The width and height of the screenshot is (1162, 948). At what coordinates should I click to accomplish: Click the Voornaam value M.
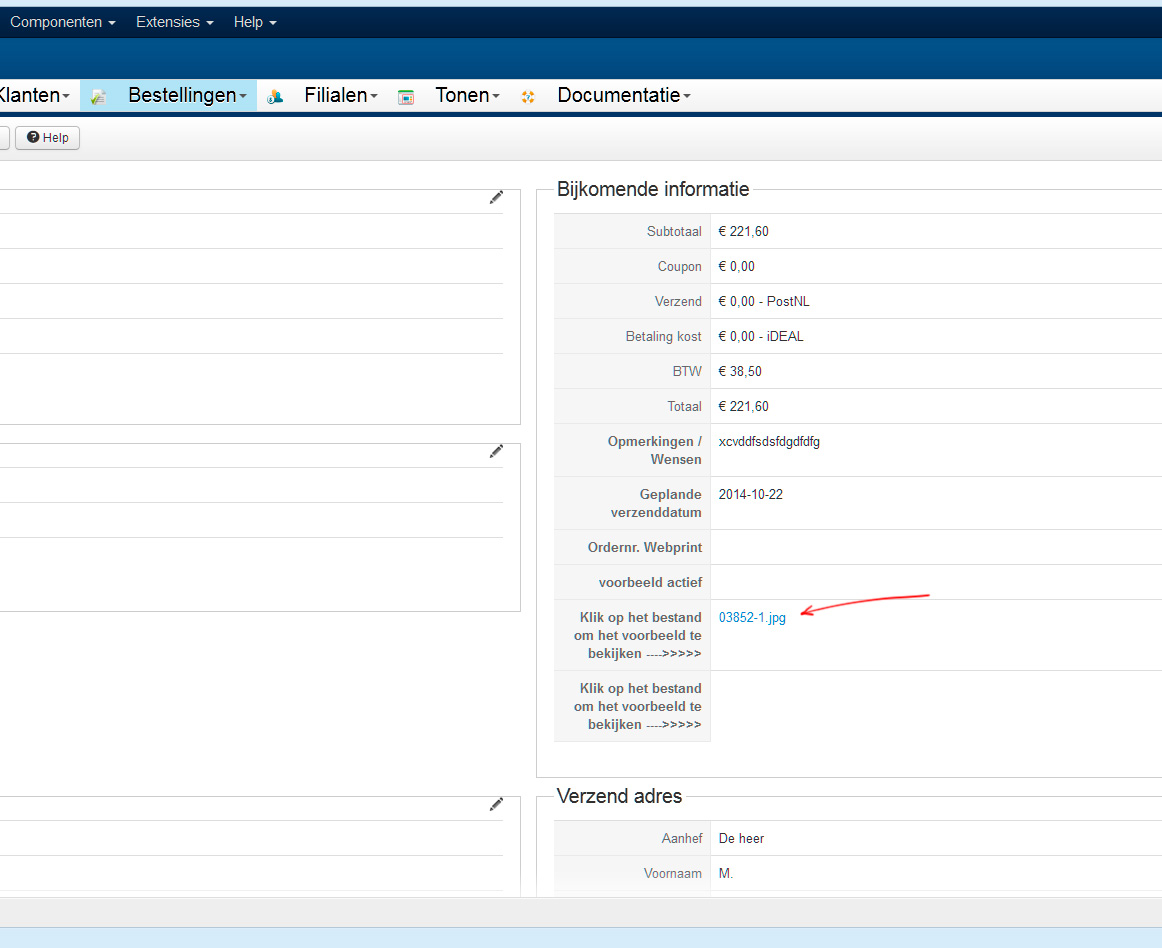click(726, 873)
